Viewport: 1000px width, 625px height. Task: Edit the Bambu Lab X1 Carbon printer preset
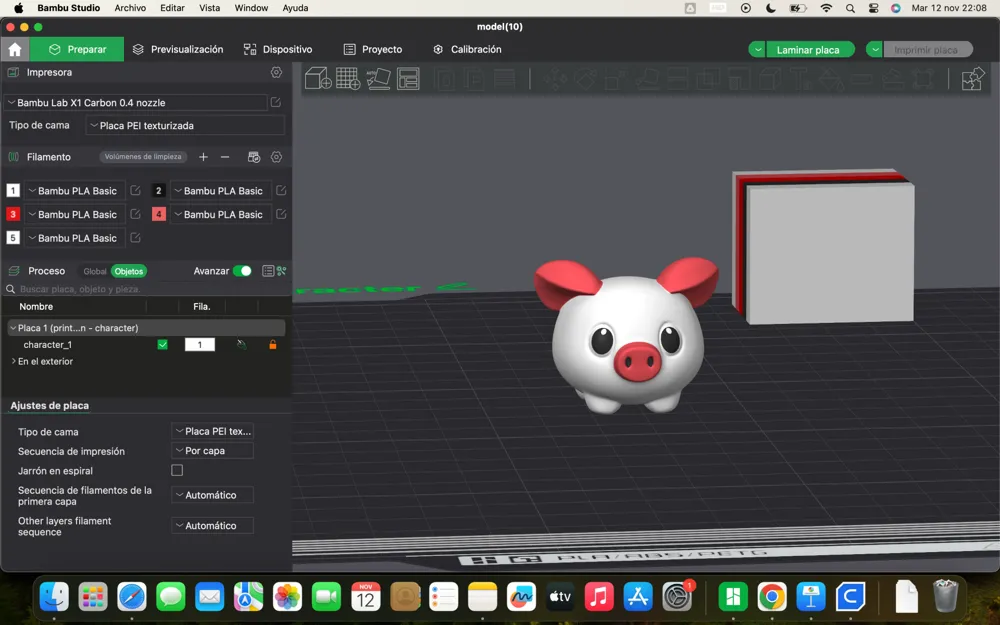coord(276,102)
